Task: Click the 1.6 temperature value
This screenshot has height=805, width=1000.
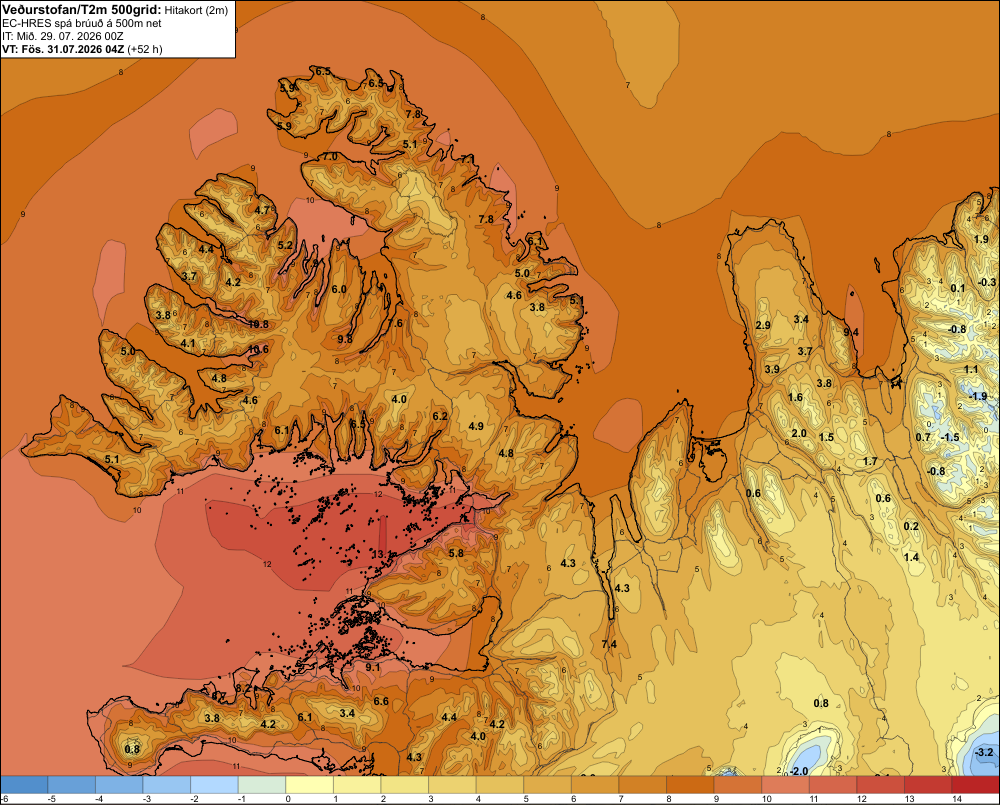Action: pos(795,397)
